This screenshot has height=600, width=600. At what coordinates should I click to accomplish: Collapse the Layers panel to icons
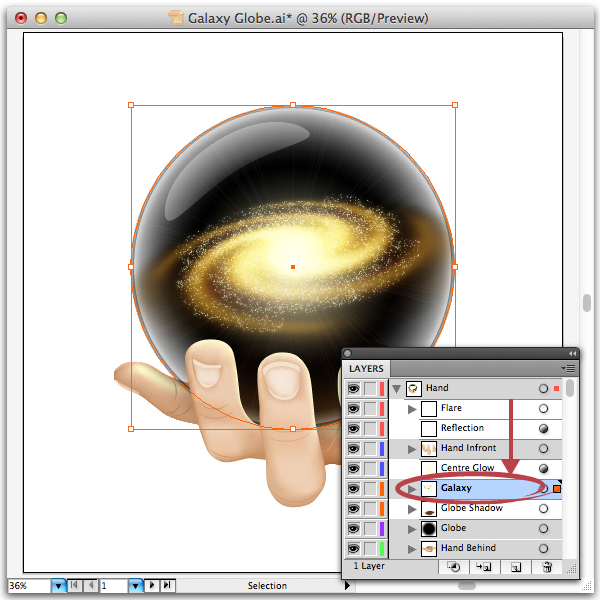pos(572,353)
